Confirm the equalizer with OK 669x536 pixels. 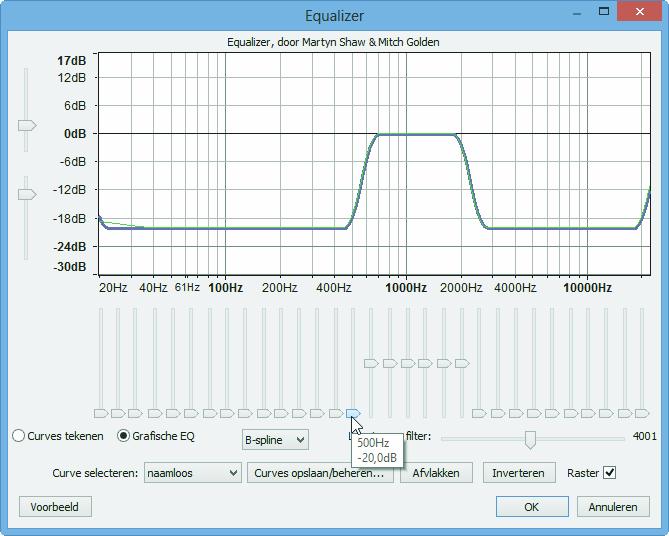pos(531,507)
